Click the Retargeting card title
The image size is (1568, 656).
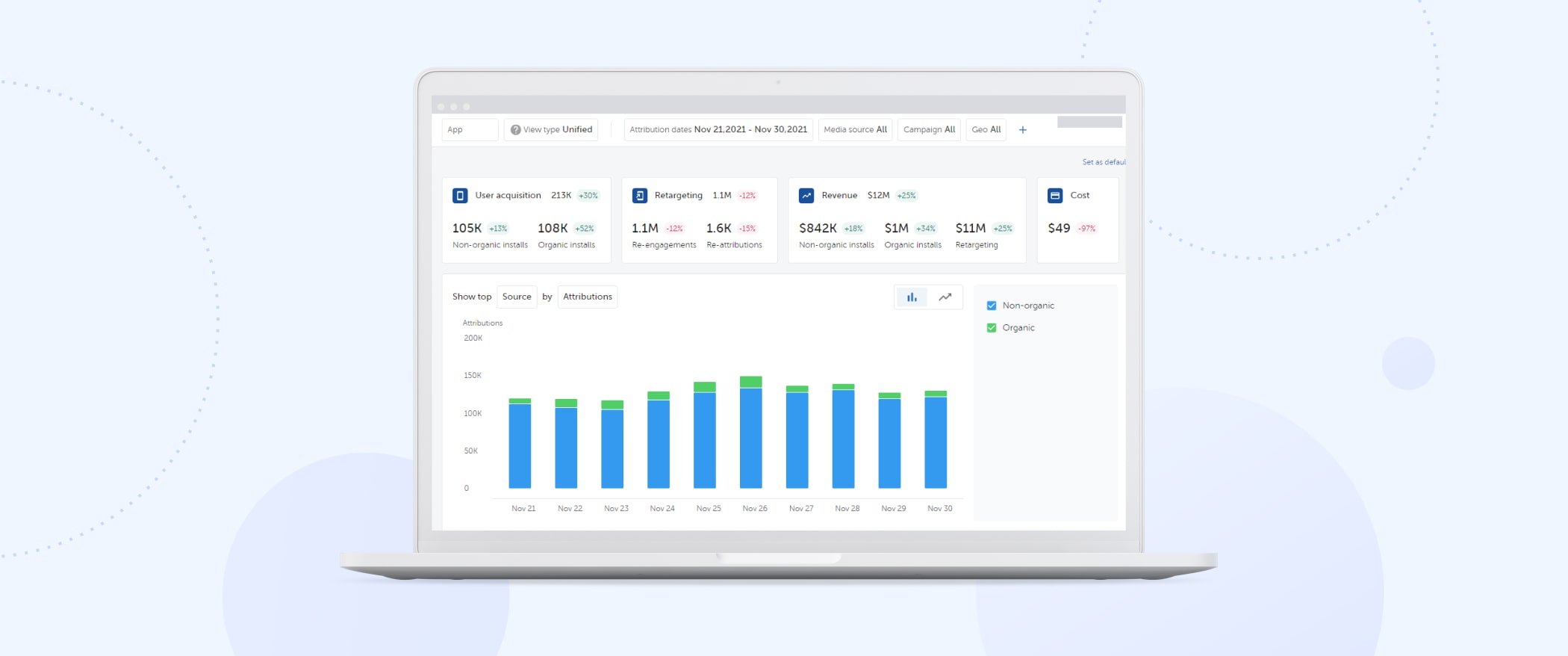[x=678, y=196]
